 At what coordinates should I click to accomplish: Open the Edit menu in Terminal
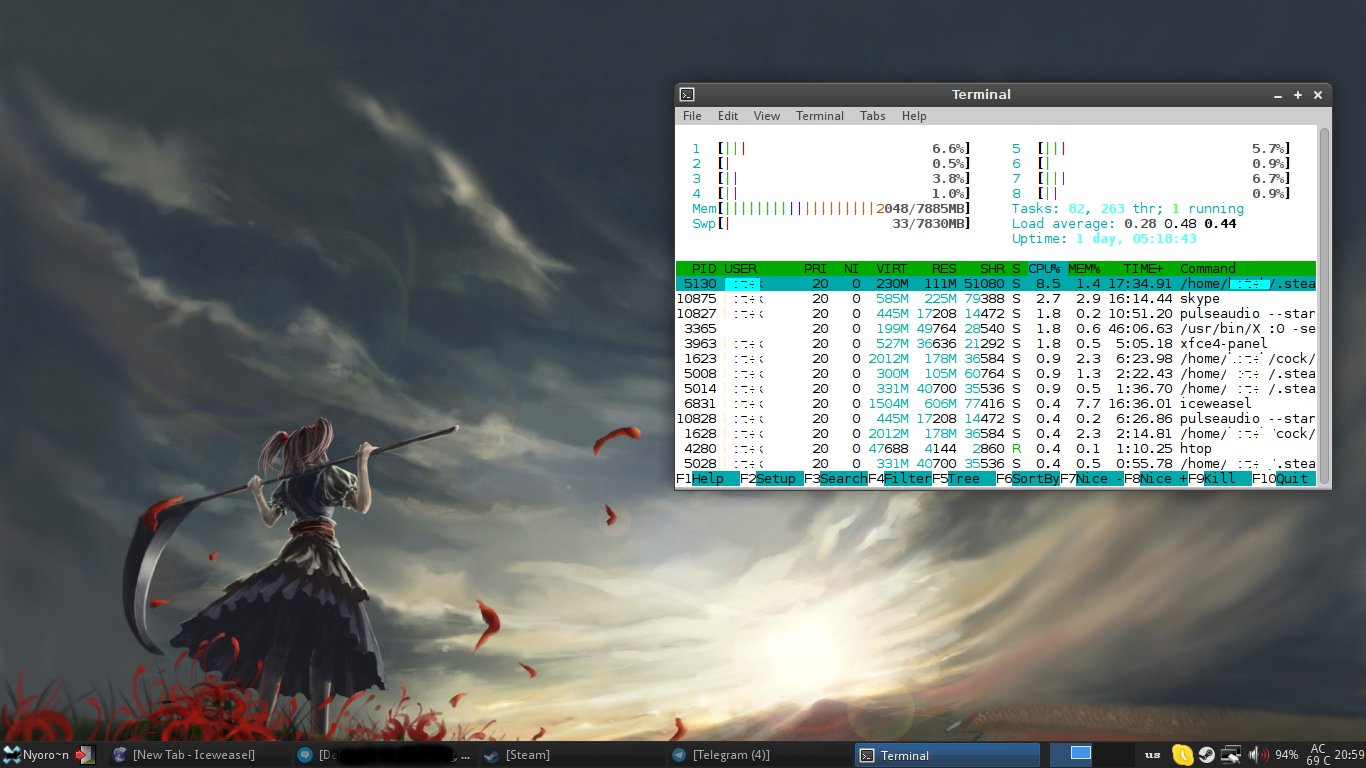tap(728, 116)
